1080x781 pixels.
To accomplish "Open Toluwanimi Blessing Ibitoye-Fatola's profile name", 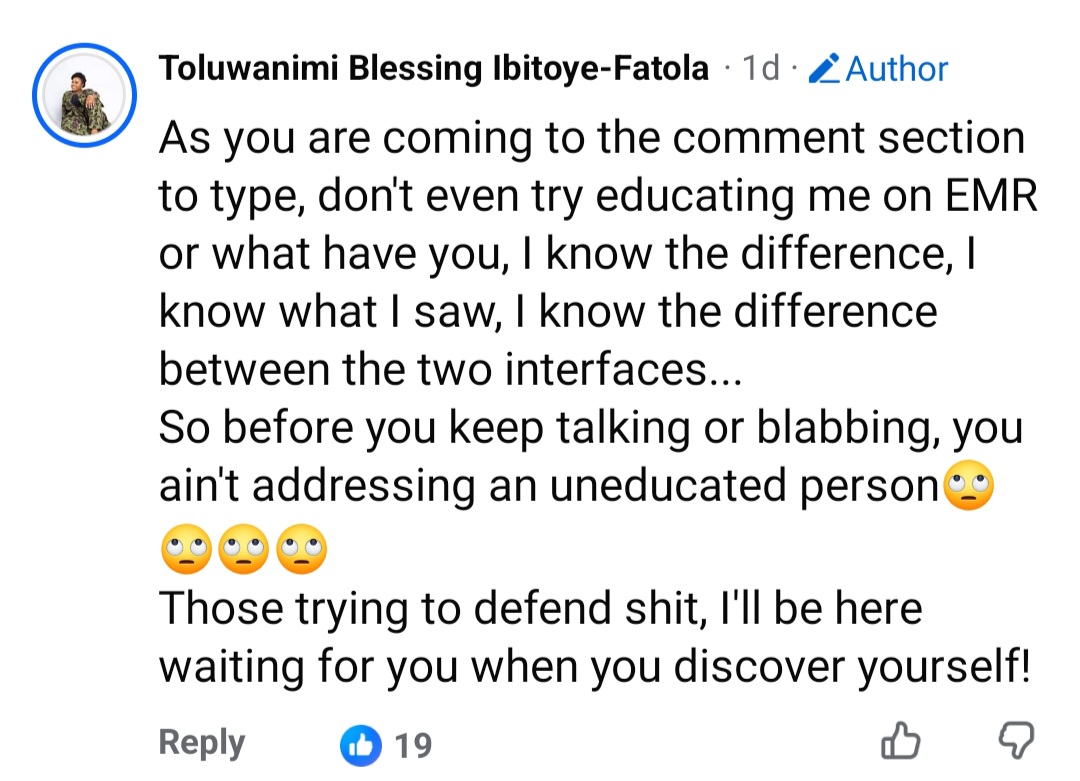I will pyautogui.click(x=434, y=68).
